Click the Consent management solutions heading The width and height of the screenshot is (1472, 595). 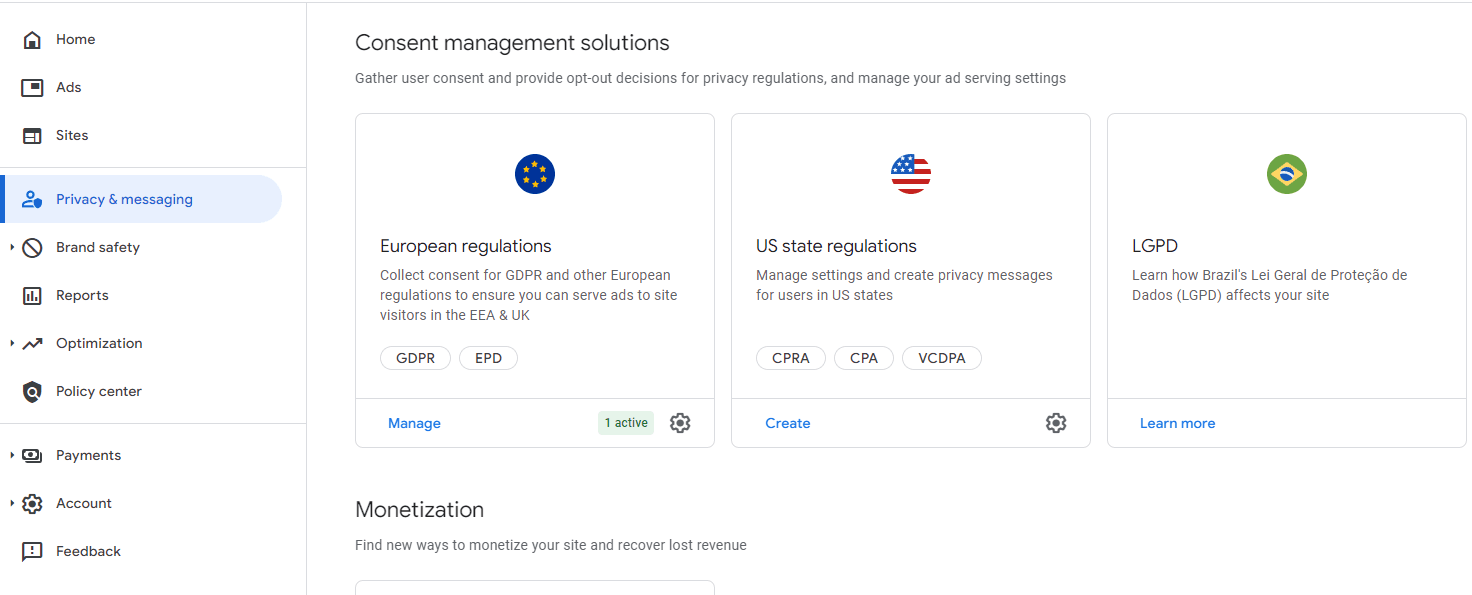(x=512, y=43)
